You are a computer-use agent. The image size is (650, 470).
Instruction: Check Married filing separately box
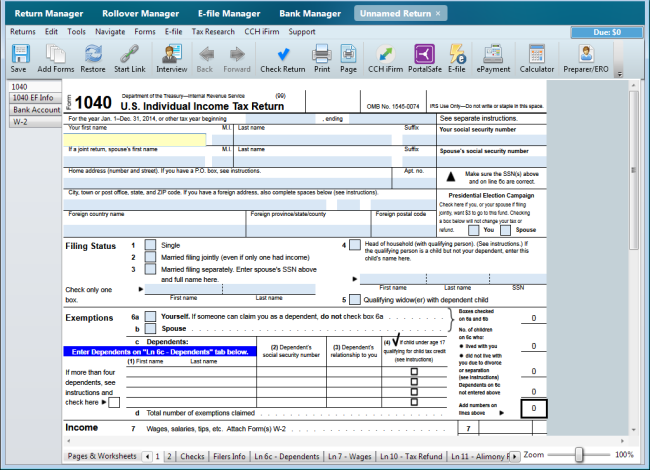[x=150, y=269]
